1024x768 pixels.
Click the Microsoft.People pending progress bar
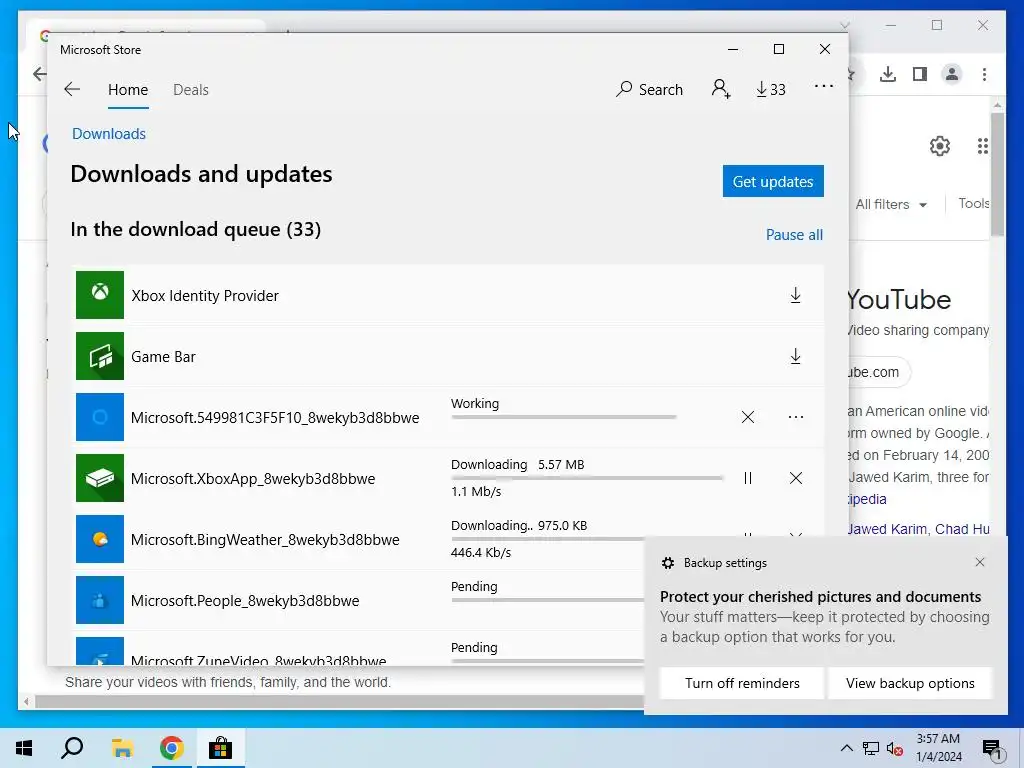[547, 600]
